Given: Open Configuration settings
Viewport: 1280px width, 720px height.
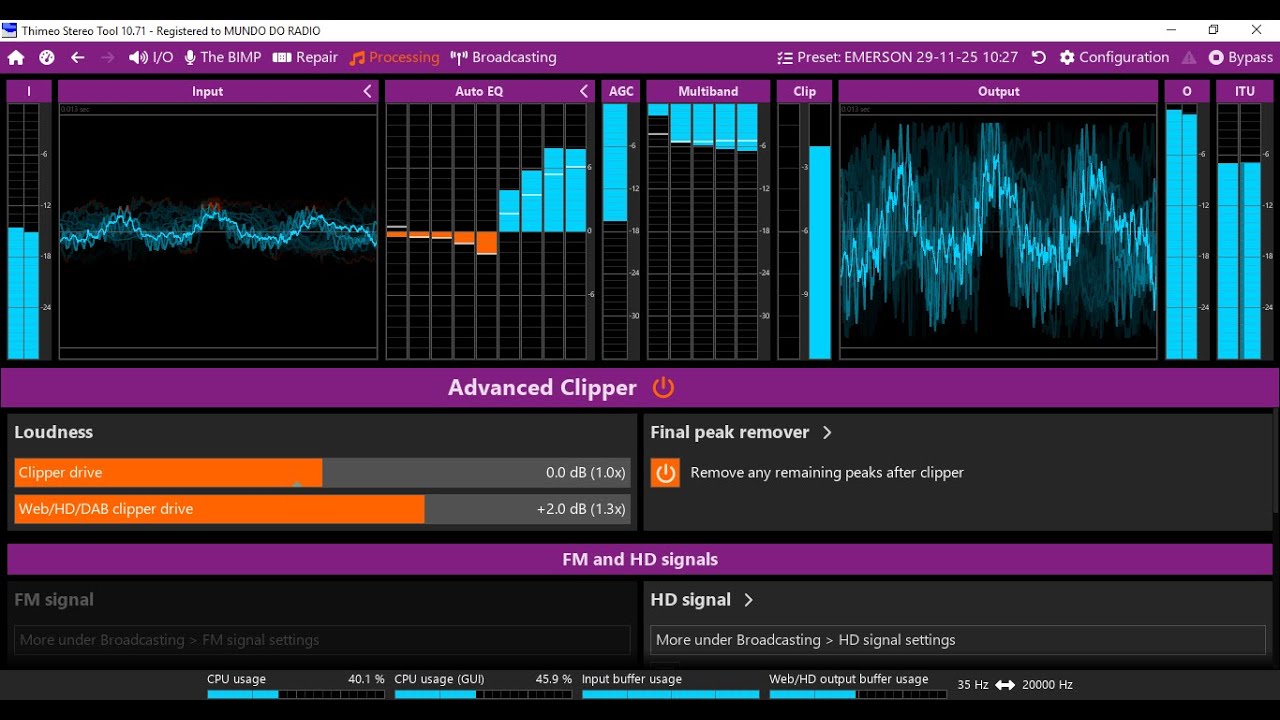Looking at the screenshot, I should (x=1114, y=58).
